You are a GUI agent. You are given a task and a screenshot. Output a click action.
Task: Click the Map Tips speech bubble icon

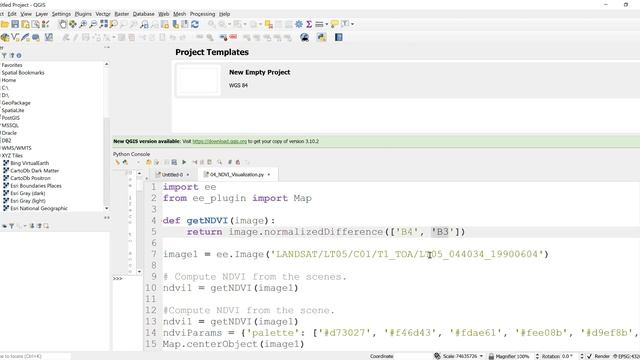(334, 24)
